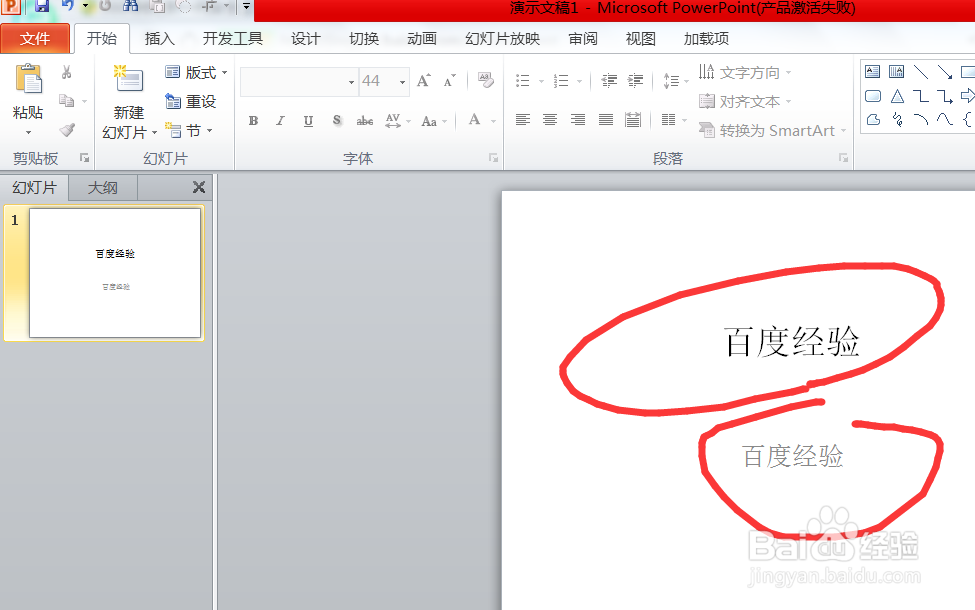Click the Paste clipboard icon
Viewport: 975px width, 610px height.
coord(29,80)
